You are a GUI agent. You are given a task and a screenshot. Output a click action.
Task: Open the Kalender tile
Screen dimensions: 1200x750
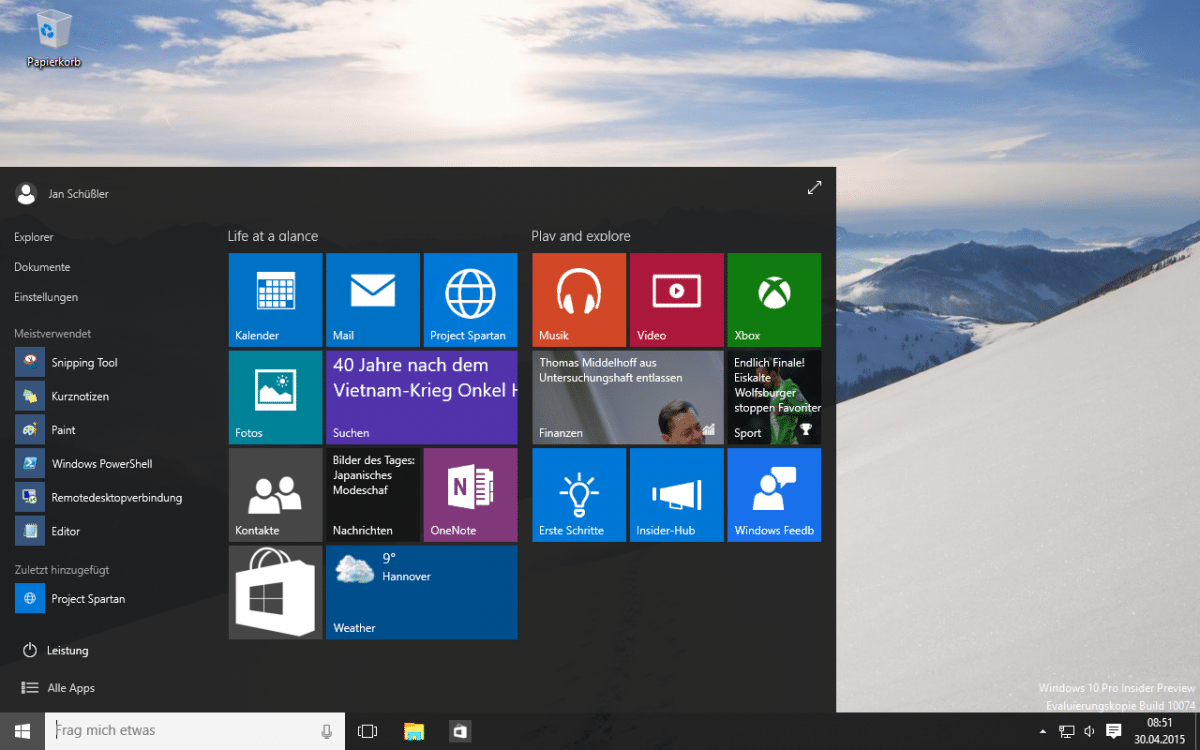point(275,300)
